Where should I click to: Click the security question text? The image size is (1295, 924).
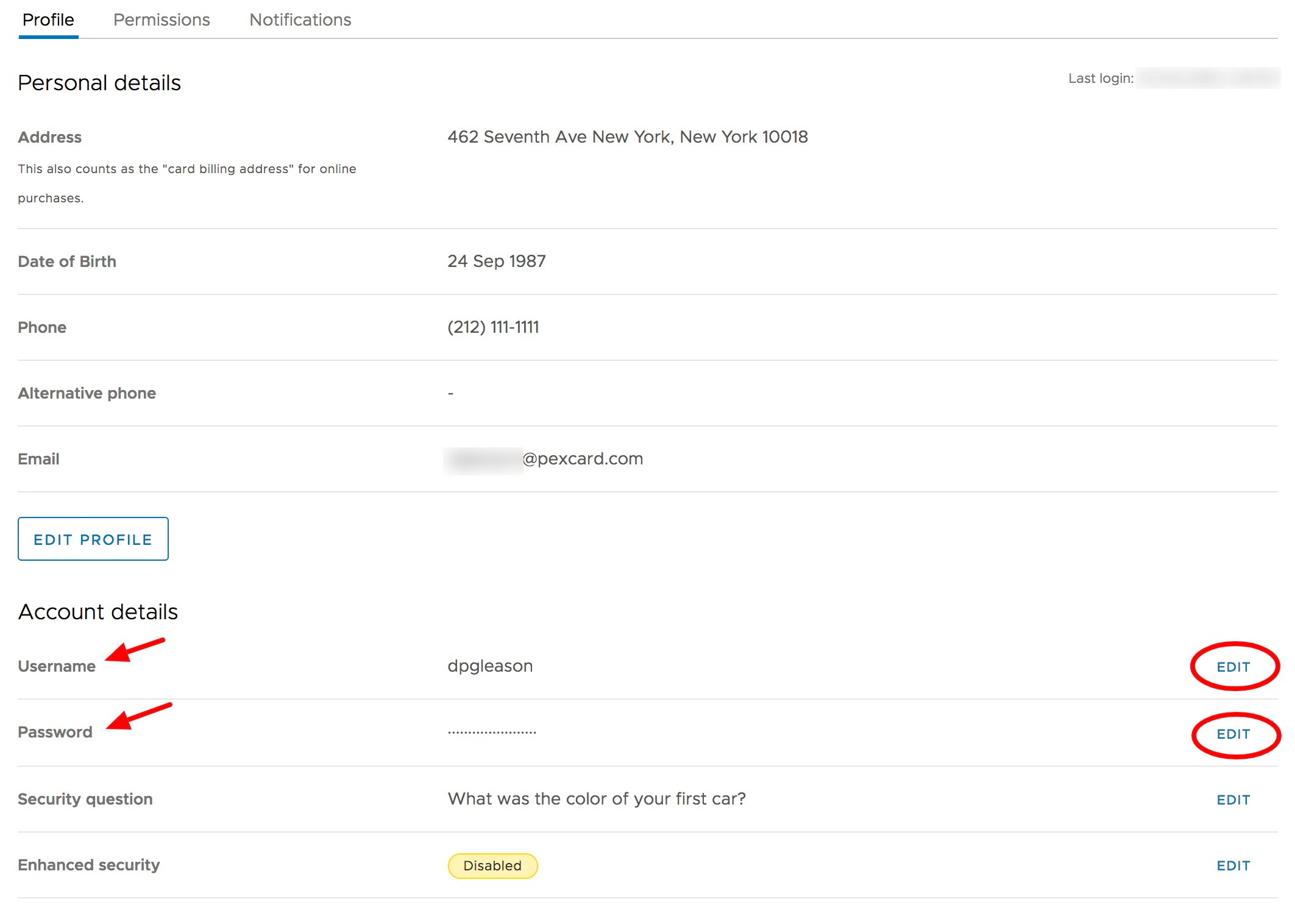pos(596,799)
